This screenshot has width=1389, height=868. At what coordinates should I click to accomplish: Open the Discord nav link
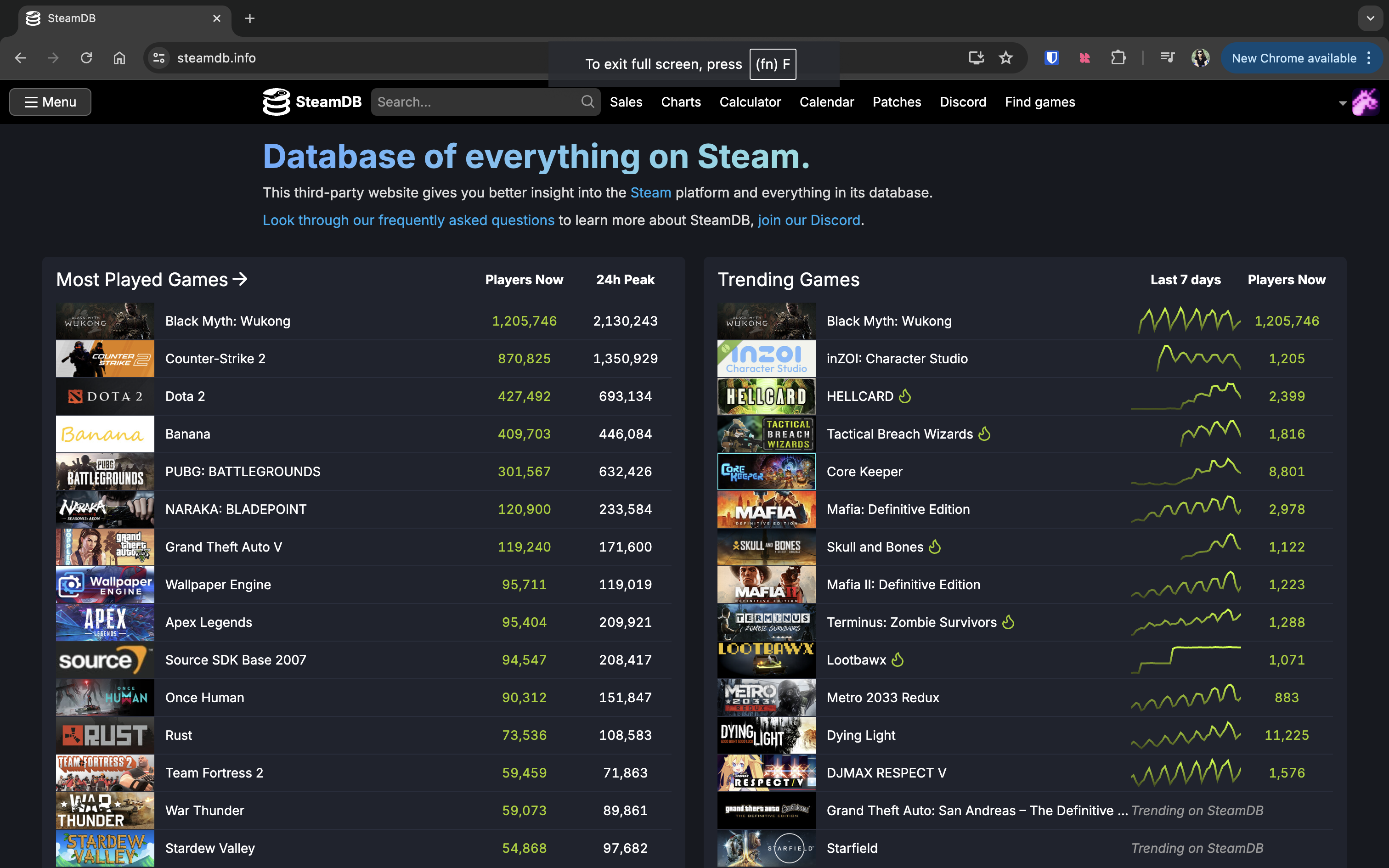click(x=963, y=101)
